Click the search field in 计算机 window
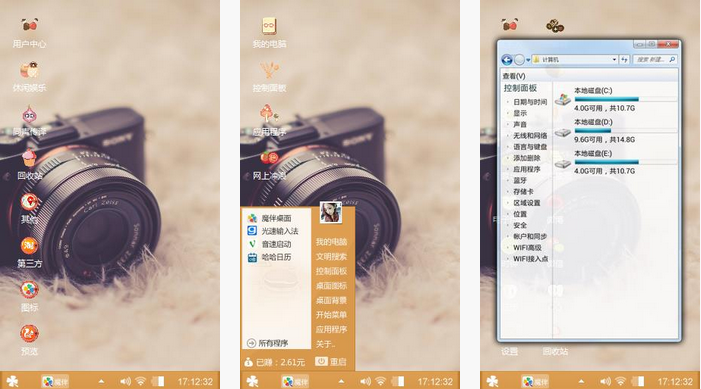701x389 pixels. 655,59
